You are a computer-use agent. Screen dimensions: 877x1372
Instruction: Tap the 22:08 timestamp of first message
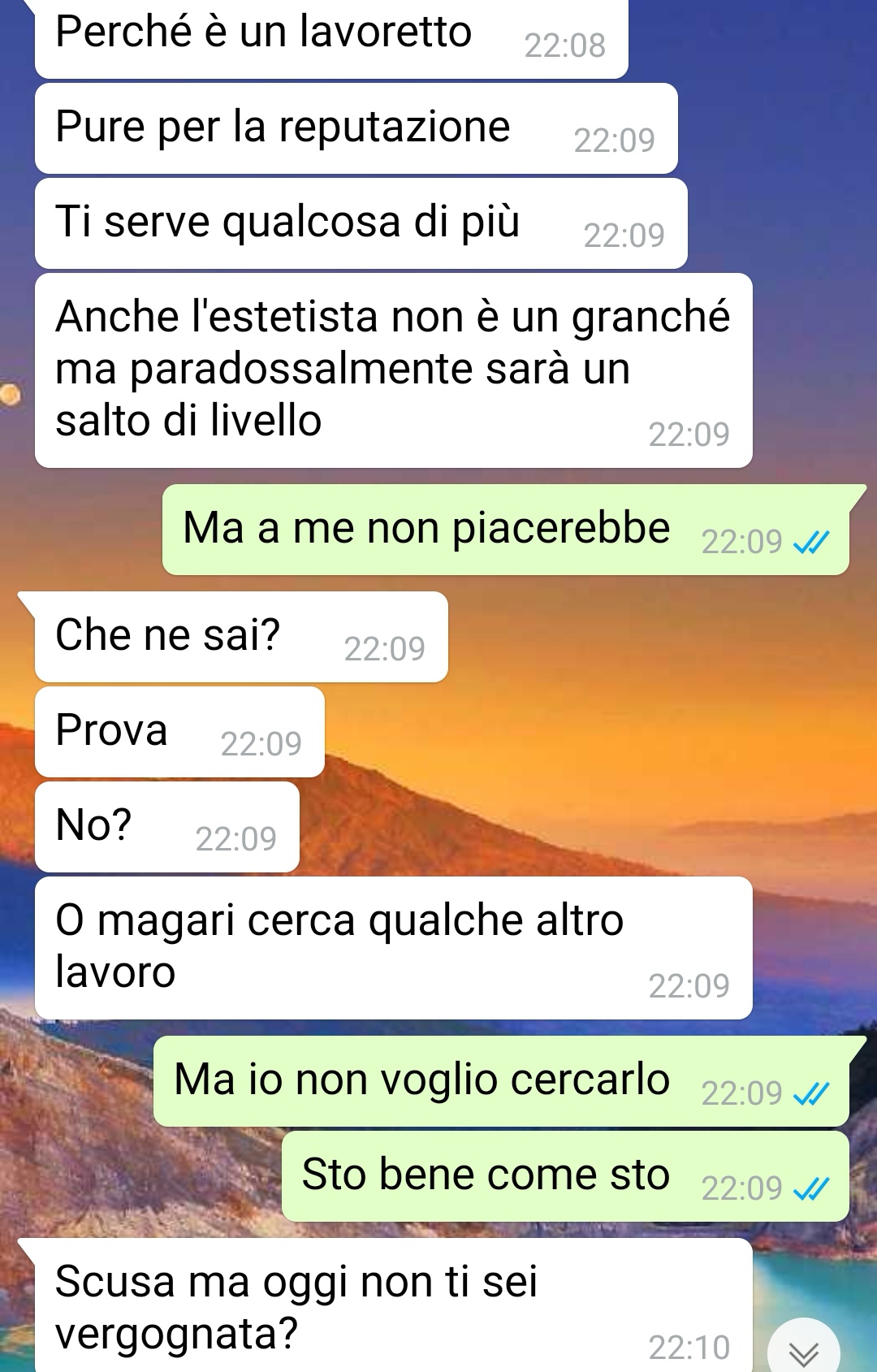click(565, 45)
